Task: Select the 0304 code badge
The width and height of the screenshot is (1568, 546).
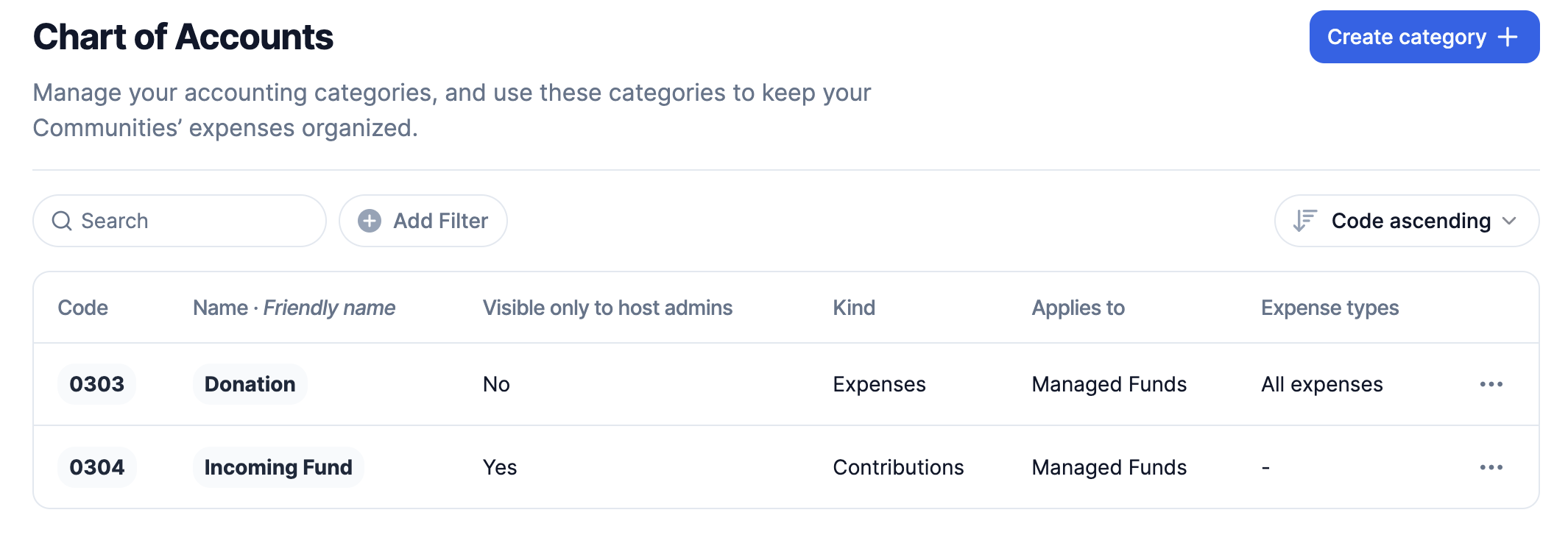Action: point(96,467)
